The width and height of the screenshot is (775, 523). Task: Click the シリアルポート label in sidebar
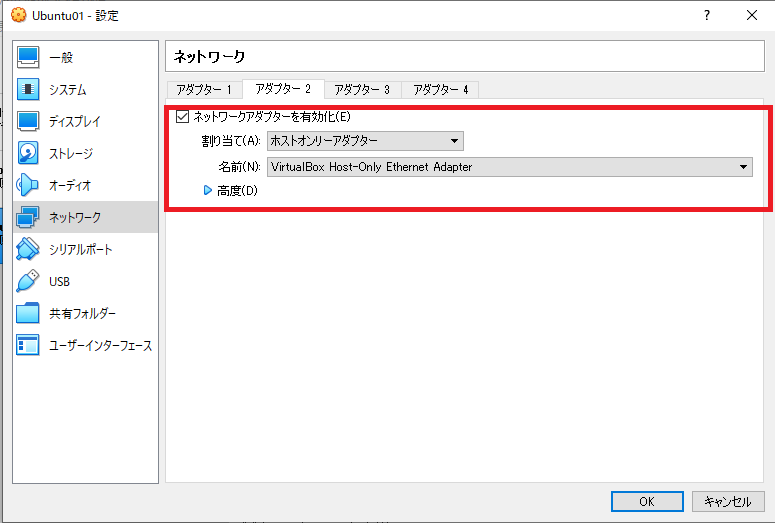(x=81, y=250)
